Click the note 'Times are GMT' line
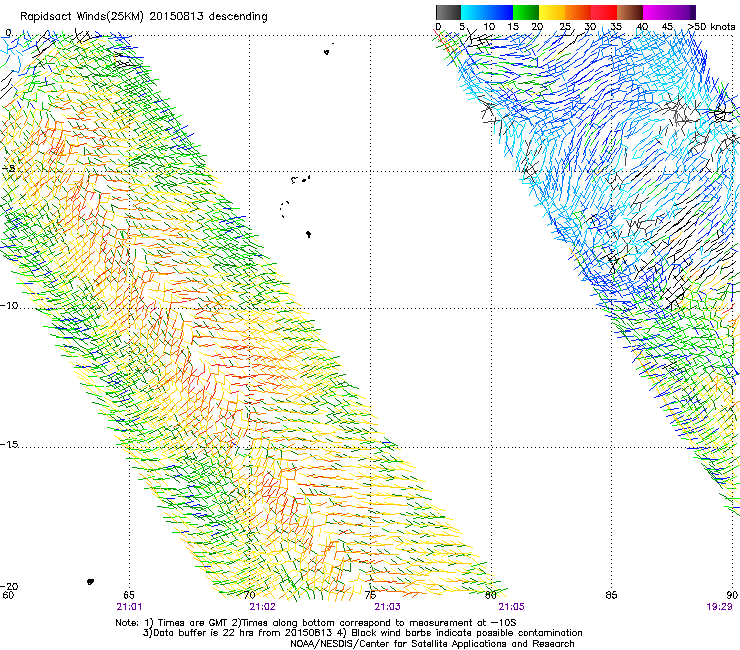Viewport: 740px width, 650px height. coord(316,623)
